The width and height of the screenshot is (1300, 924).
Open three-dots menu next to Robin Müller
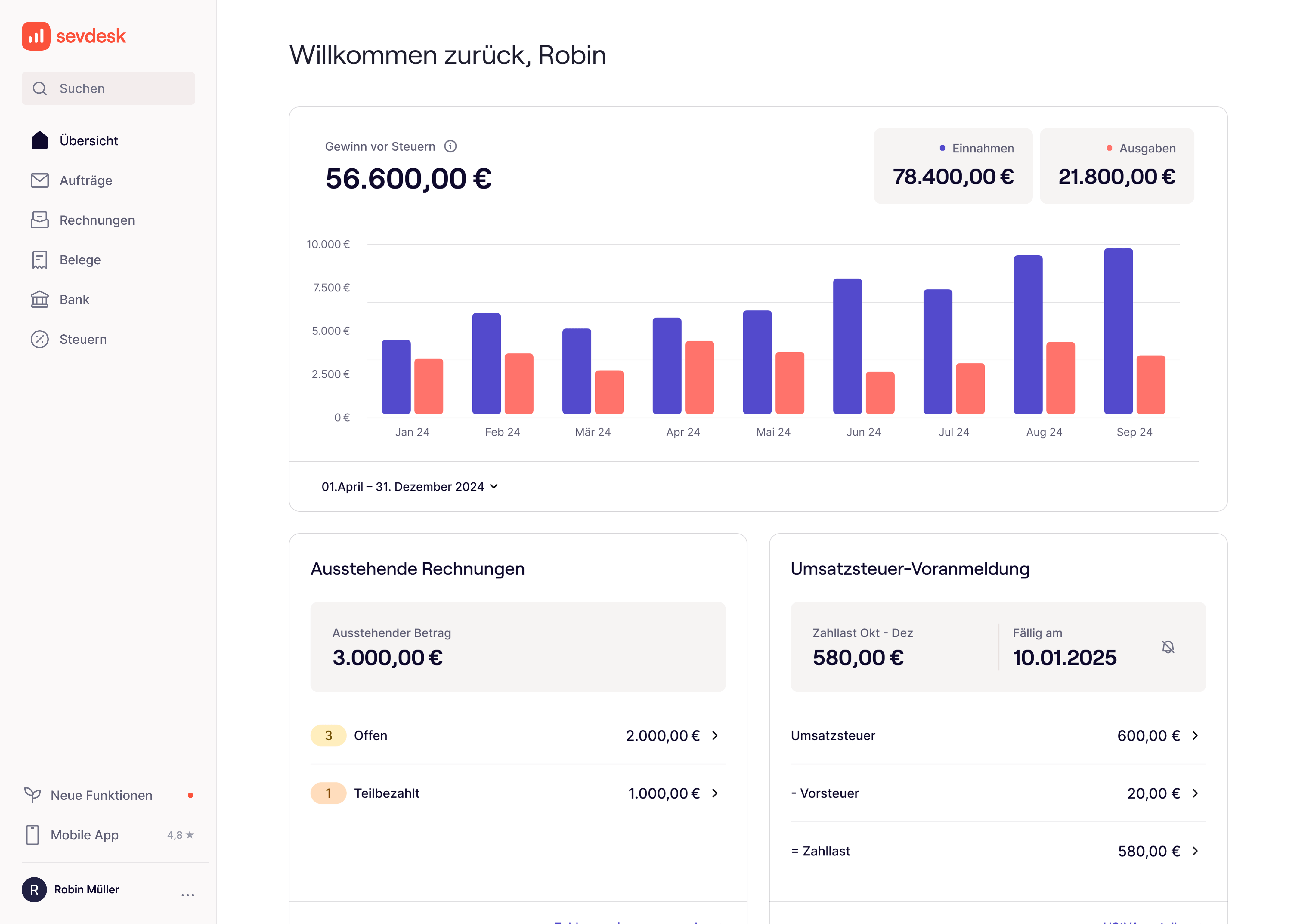coord(187,895)
